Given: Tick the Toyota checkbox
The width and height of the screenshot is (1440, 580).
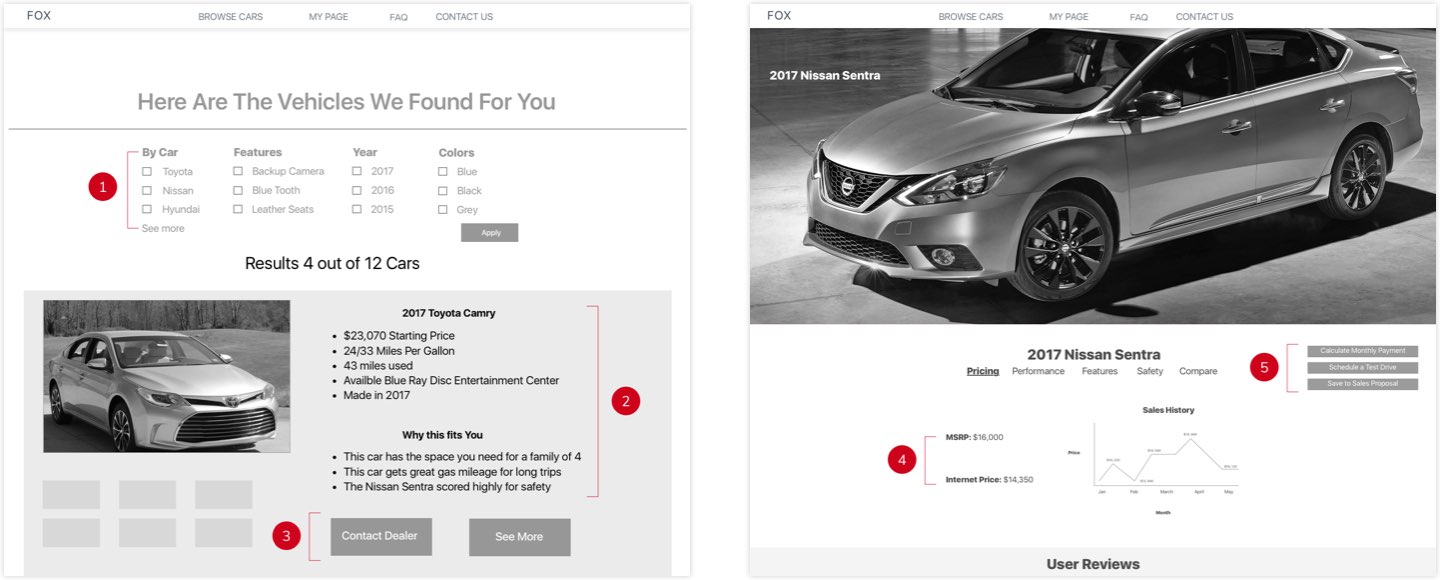Looking at the screenshot, I should [x=147, y=172].
